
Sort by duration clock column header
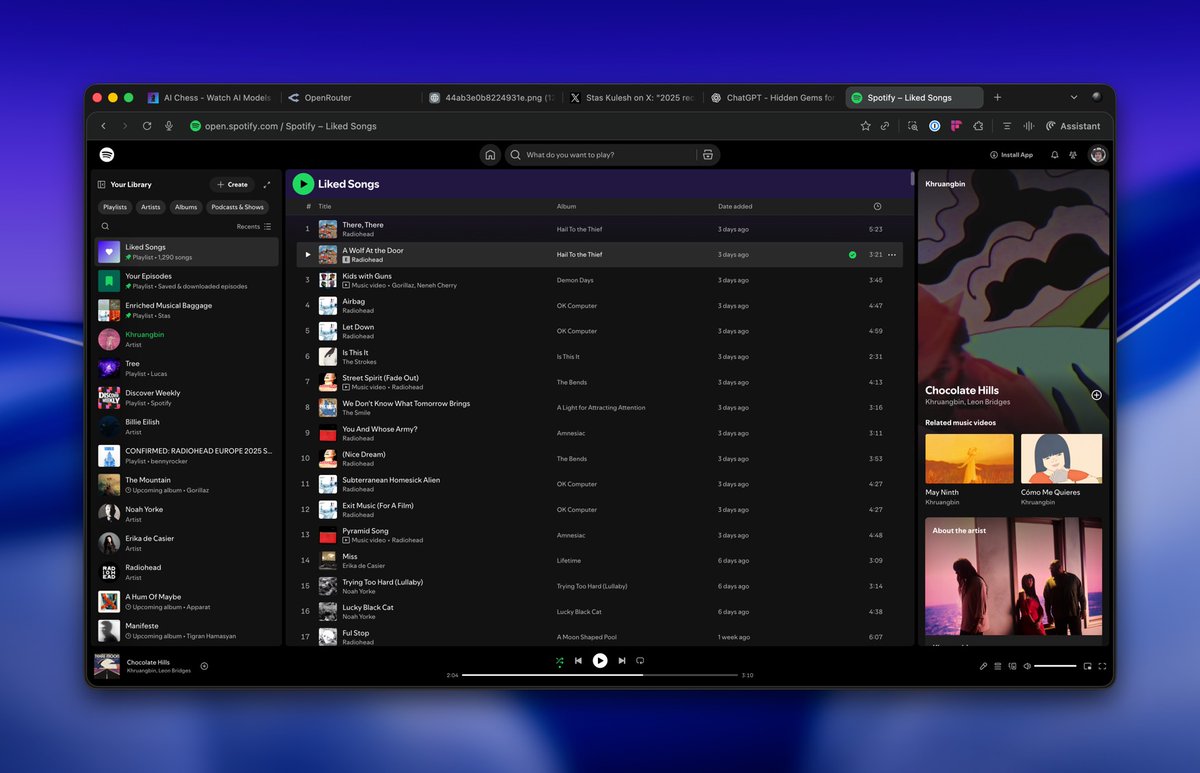(x=877, y=207)
